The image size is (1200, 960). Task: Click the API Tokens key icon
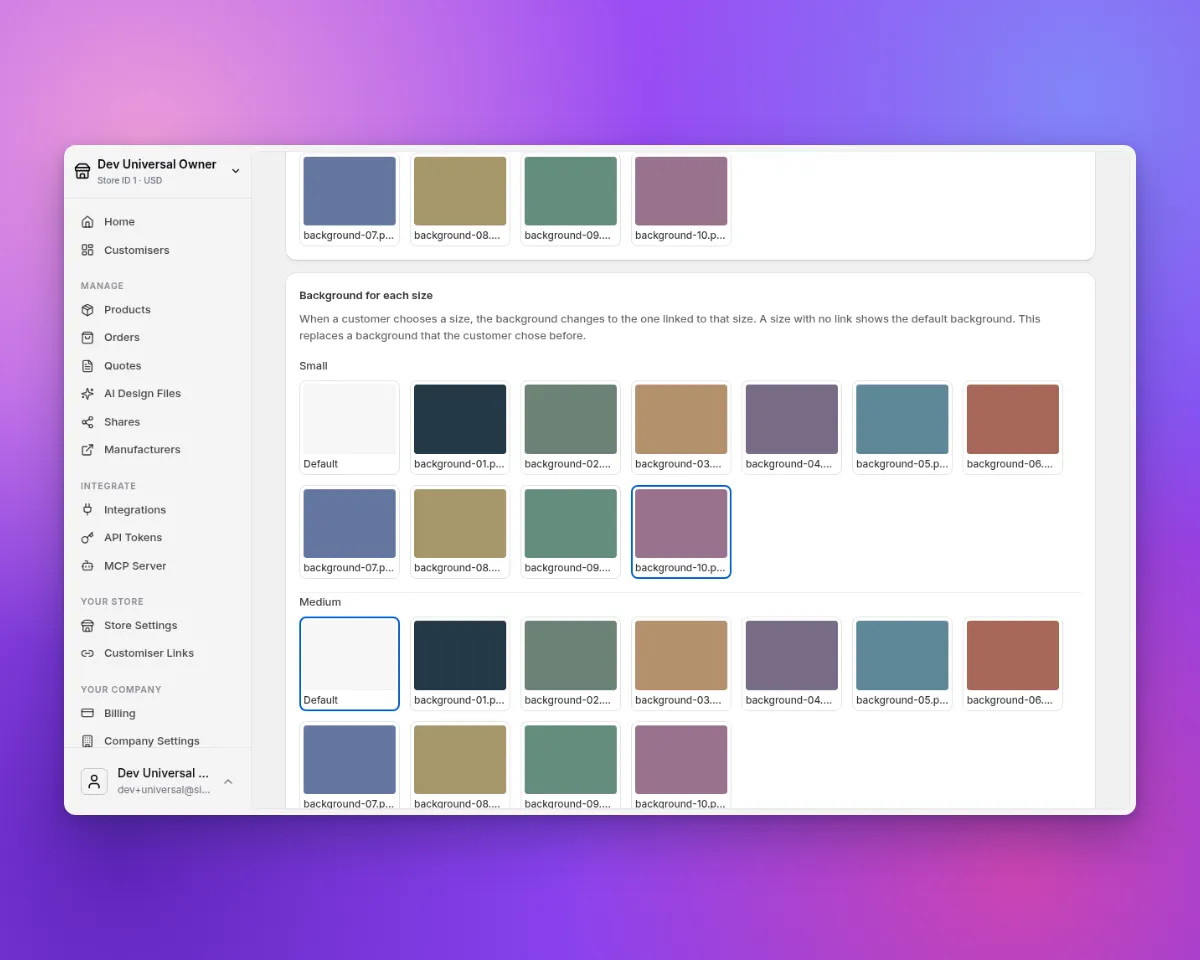pyautogui.click(x=88, y=538)
